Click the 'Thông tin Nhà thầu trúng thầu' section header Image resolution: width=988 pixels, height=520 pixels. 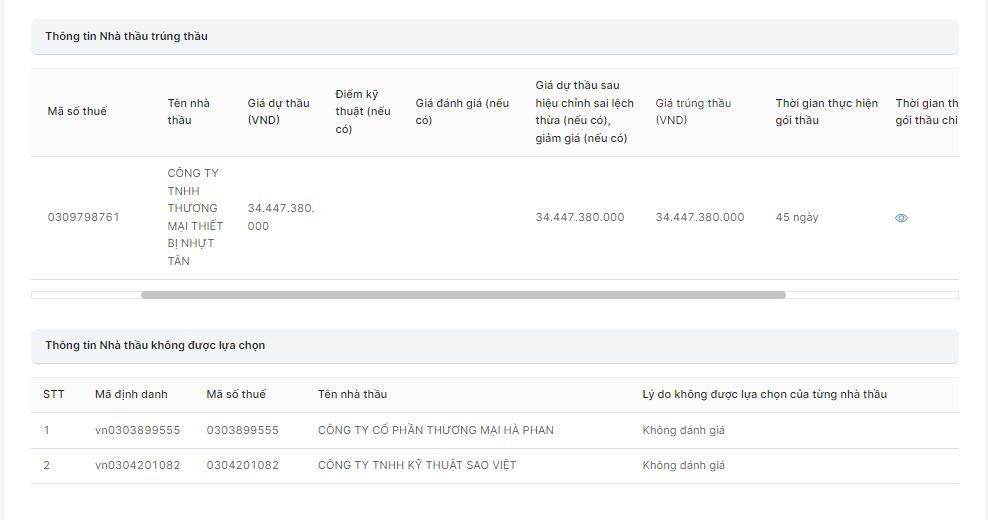pos(126,37)
